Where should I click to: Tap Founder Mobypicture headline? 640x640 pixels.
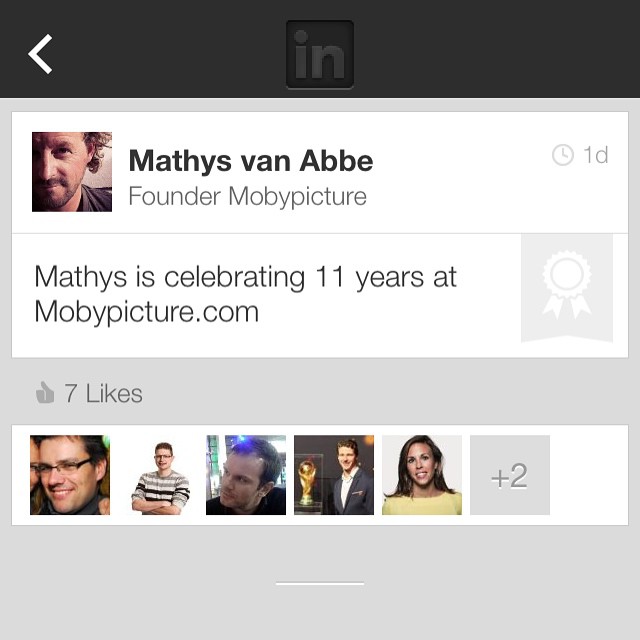247,196
